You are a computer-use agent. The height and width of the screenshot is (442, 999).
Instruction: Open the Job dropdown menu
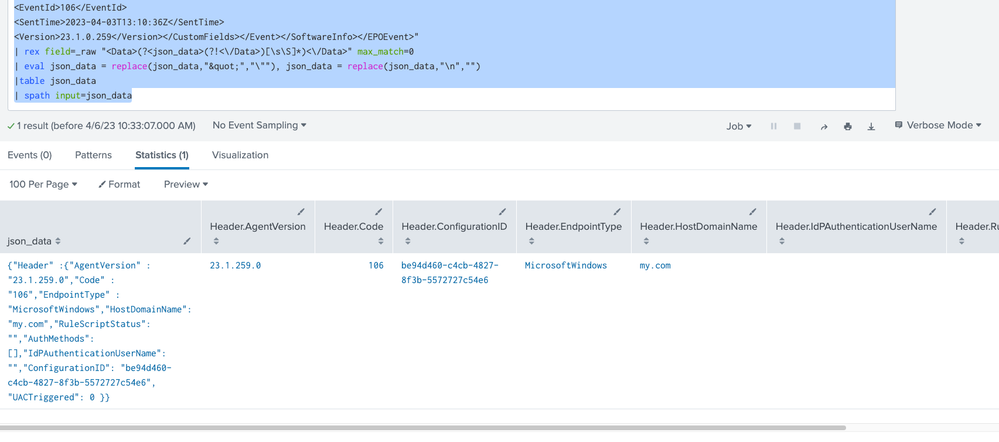739,126
